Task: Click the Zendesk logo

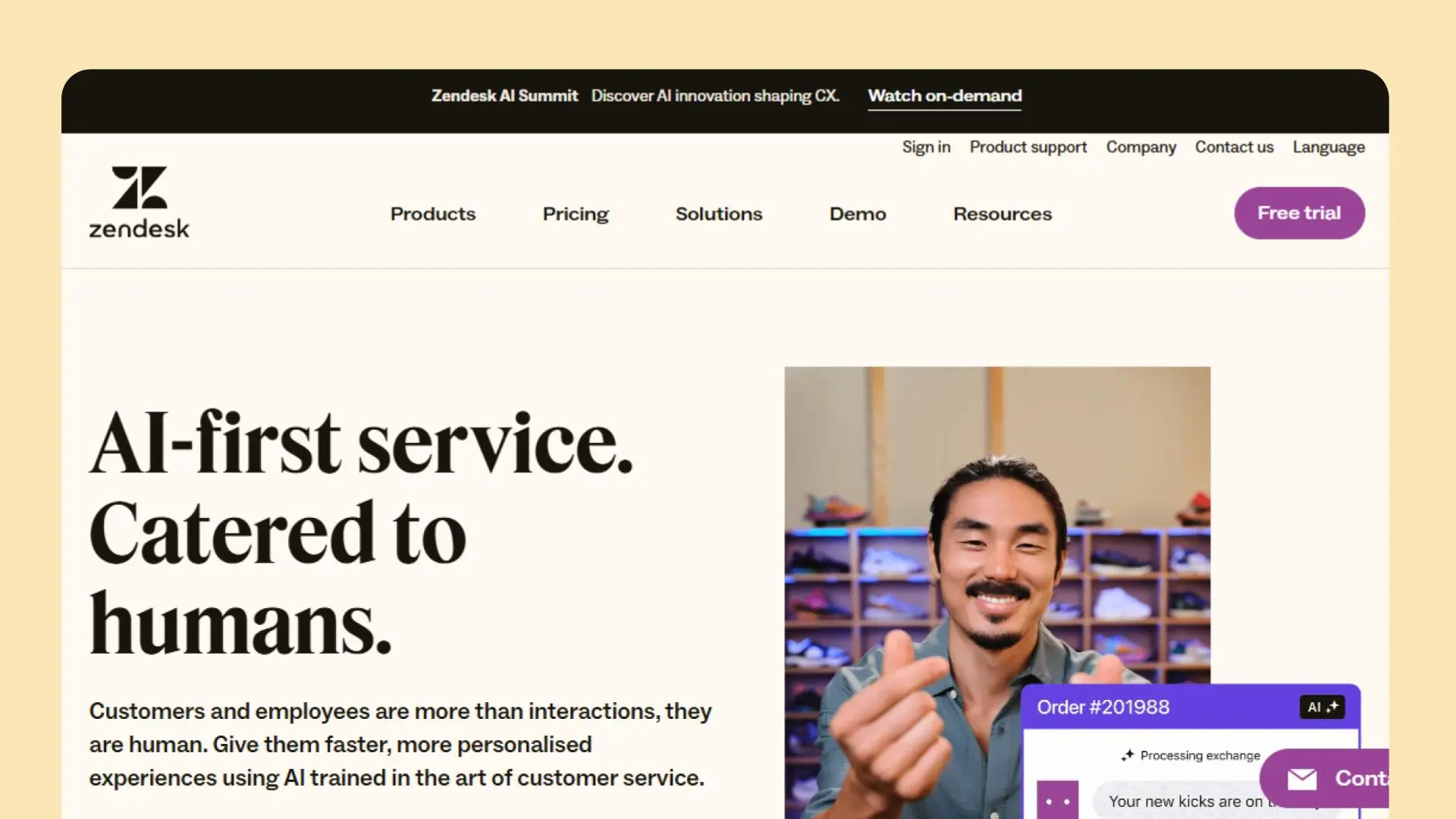Action: pyautogui.click(x=139, y=202)
